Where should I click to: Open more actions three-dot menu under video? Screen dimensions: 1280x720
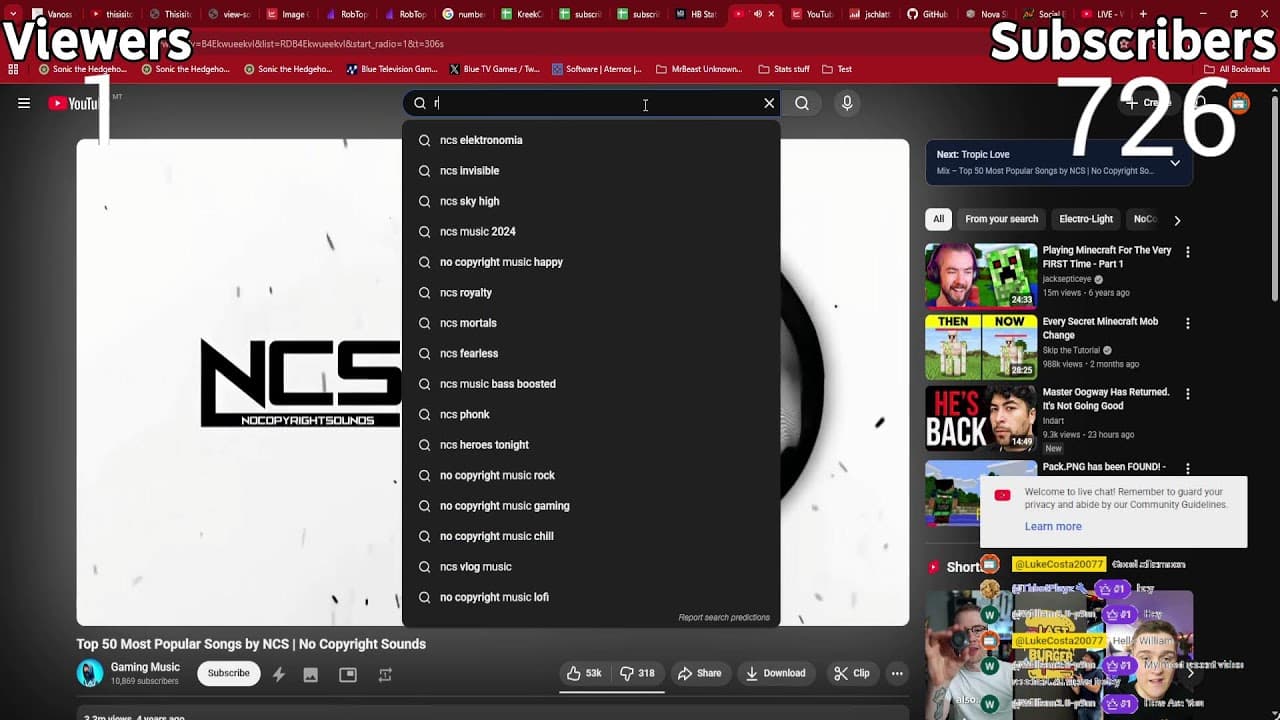point(897,674)
